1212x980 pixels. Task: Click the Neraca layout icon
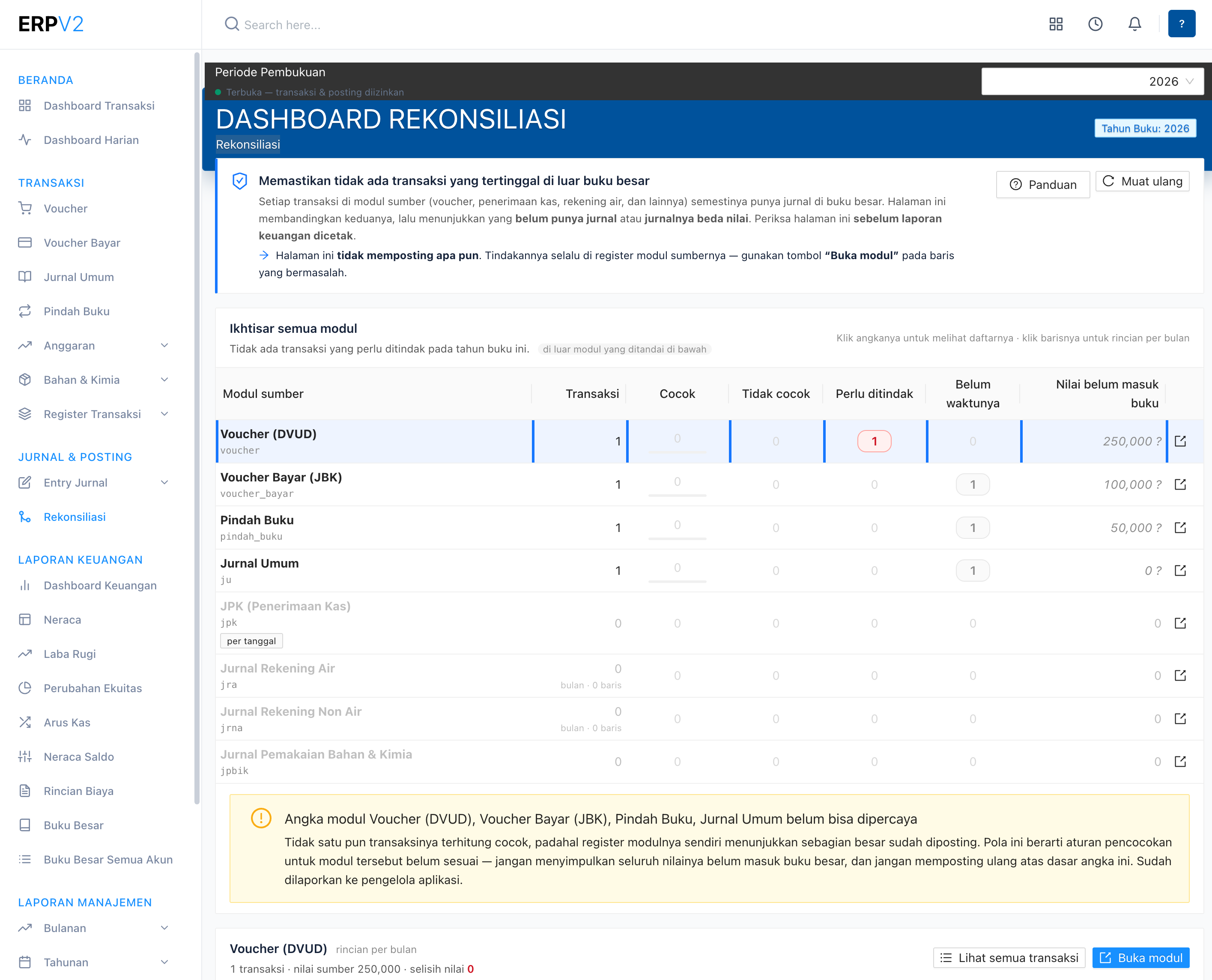coord(25,619)
